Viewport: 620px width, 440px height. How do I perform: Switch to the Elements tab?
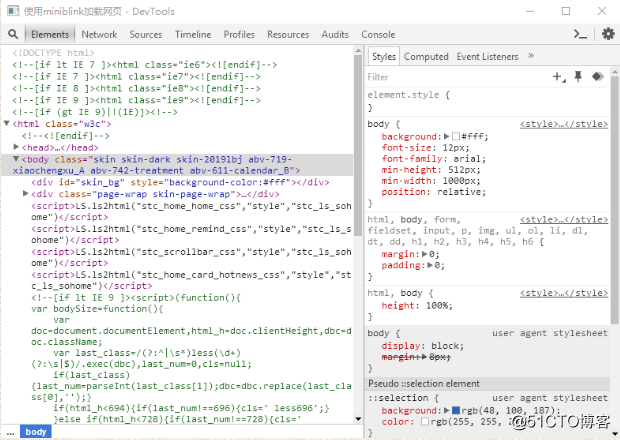point(50,35)
